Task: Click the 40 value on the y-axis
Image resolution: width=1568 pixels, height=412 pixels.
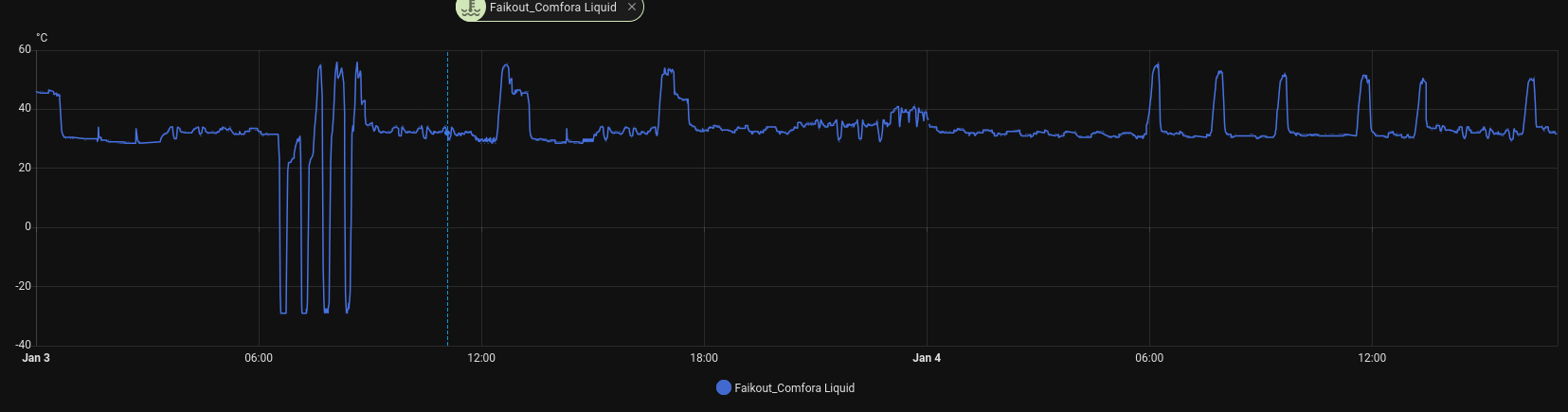Action: (x=25, y=108)
